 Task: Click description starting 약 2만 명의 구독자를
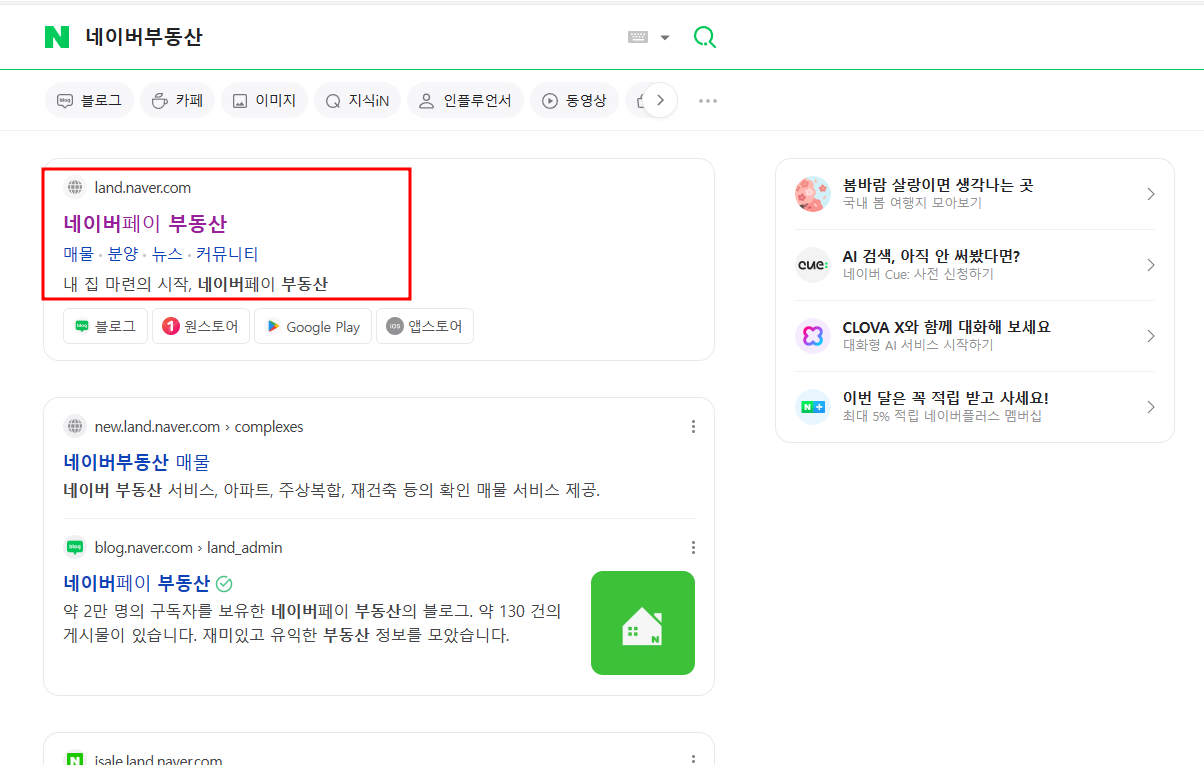coord(312,623)
